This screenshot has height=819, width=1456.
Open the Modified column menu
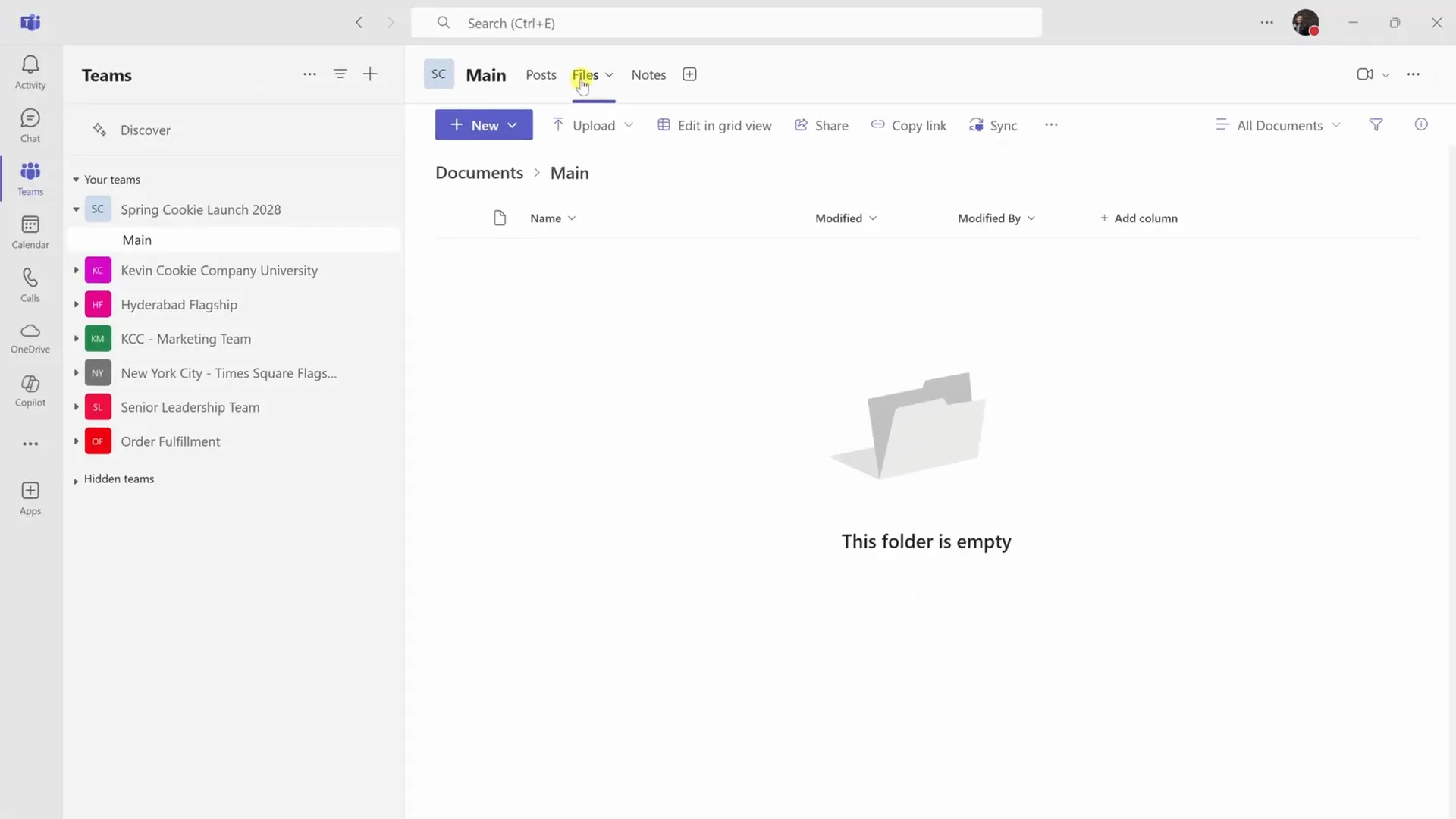pyautogui.click(x=846, y=218)
